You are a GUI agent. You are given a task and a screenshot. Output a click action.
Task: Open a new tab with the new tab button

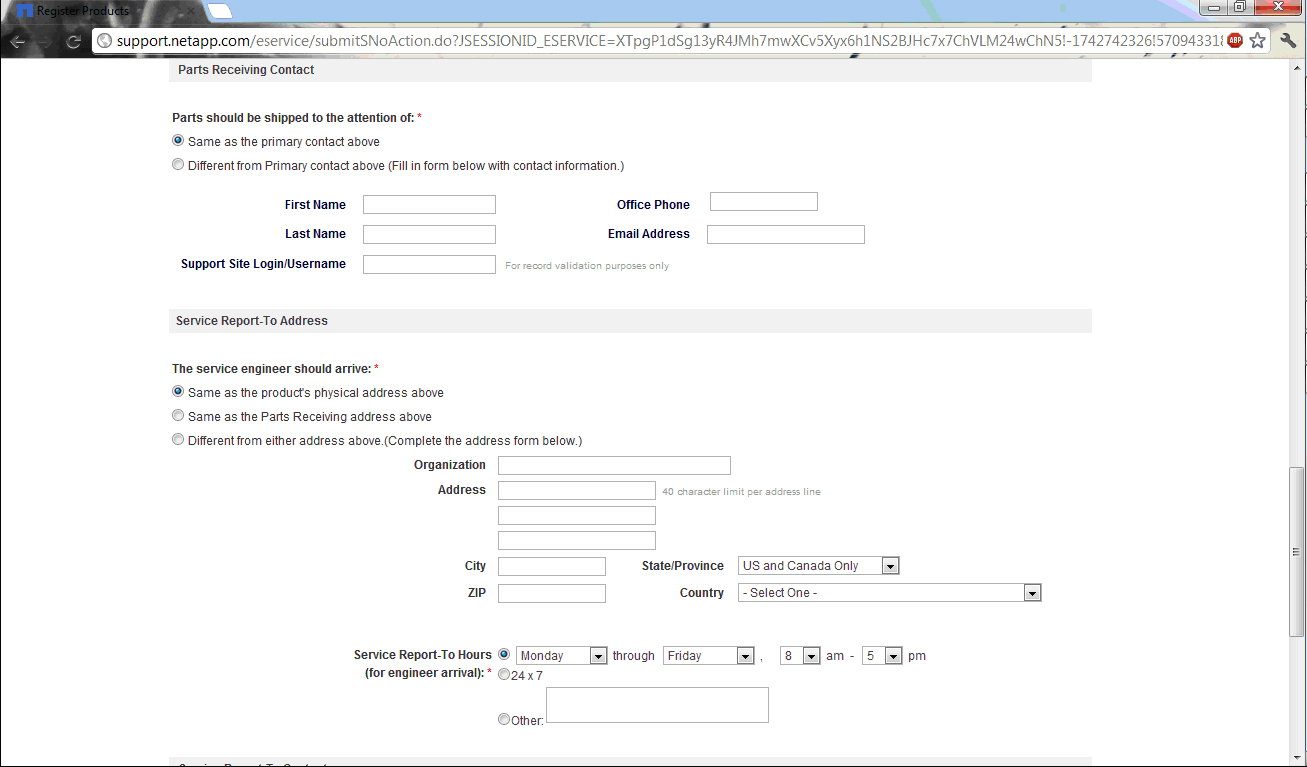click(x=220, y=11)
